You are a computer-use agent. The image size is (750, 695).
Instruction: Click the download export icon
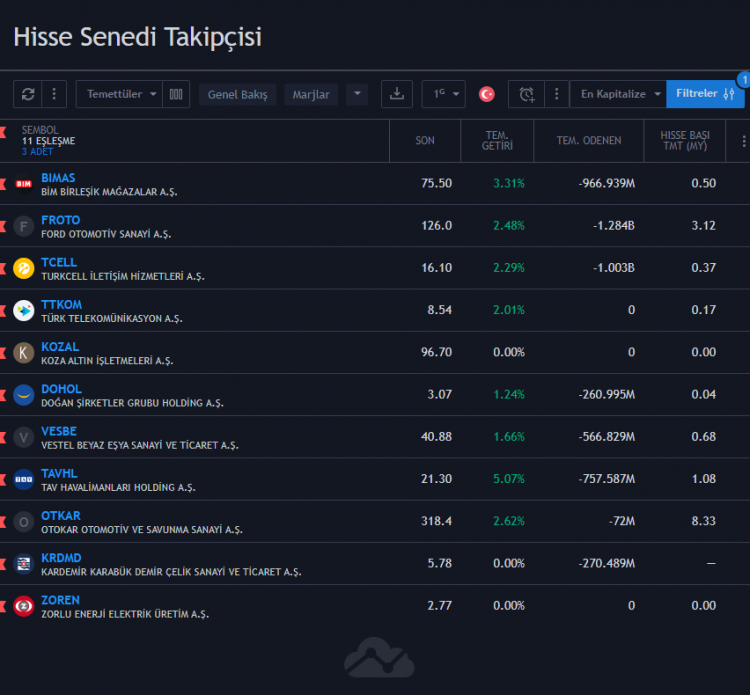pyautogui.click(x=397, y=94)
